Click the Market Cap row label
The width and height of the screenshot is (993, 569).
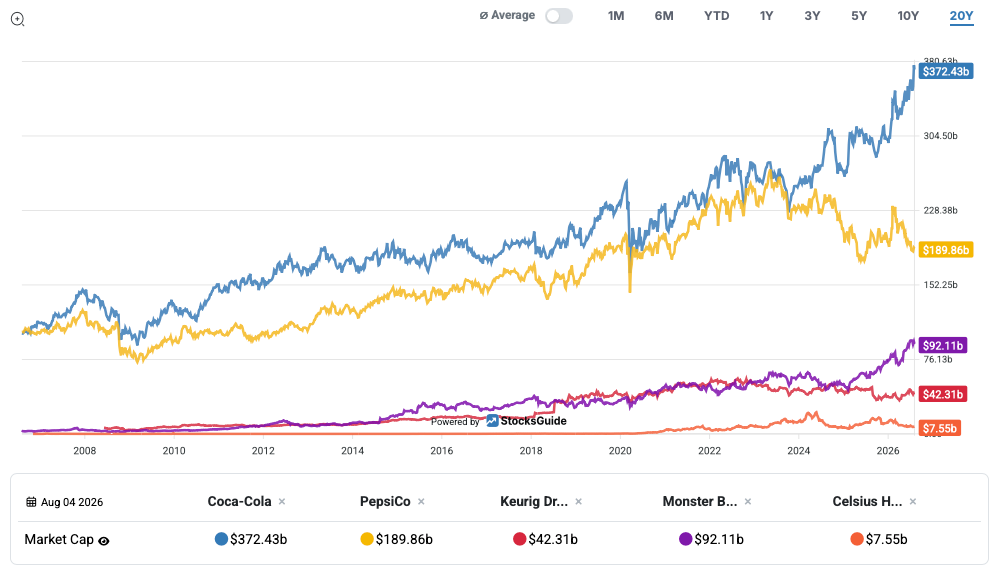59,539
